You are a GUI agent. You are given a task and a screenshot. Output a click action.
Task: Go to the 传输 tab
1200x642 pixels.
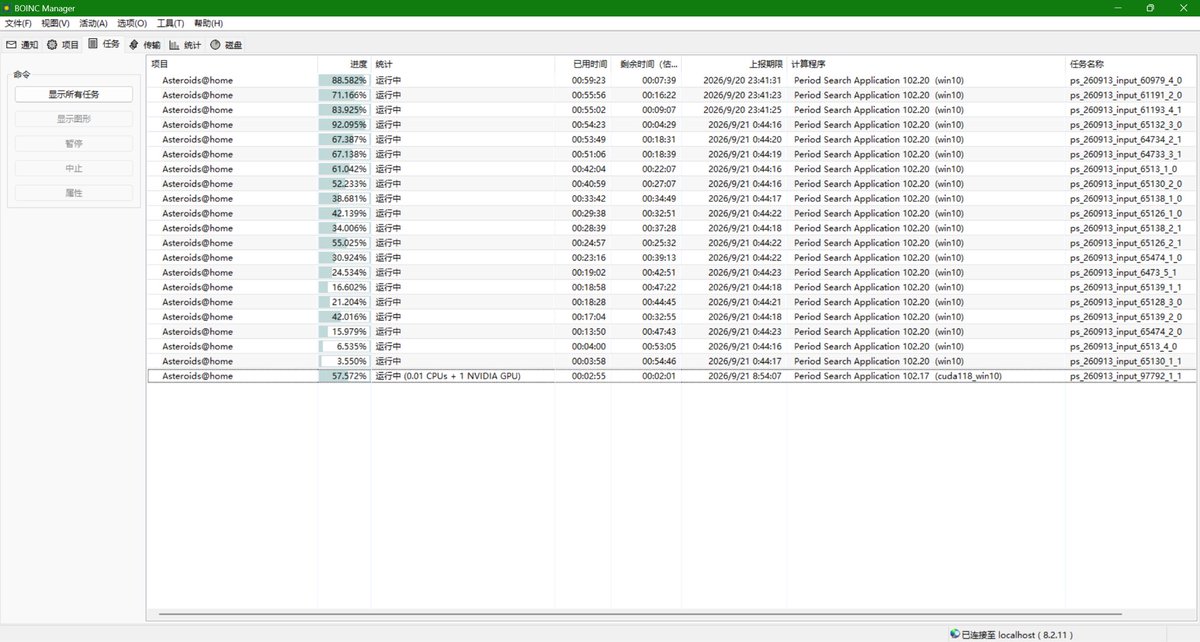pyautogui.click(x=145, y=44)
